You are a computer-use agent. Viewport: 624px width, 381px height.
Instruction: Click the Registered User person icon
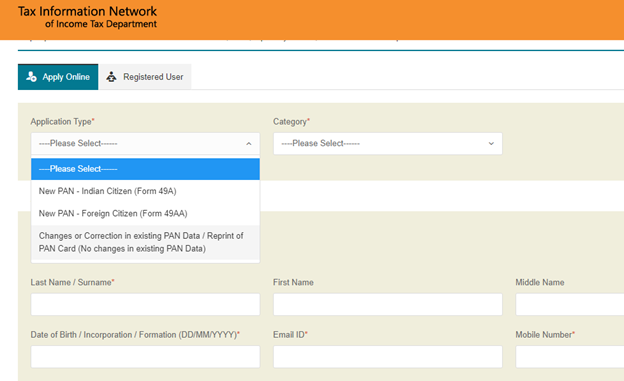[111, 77]
